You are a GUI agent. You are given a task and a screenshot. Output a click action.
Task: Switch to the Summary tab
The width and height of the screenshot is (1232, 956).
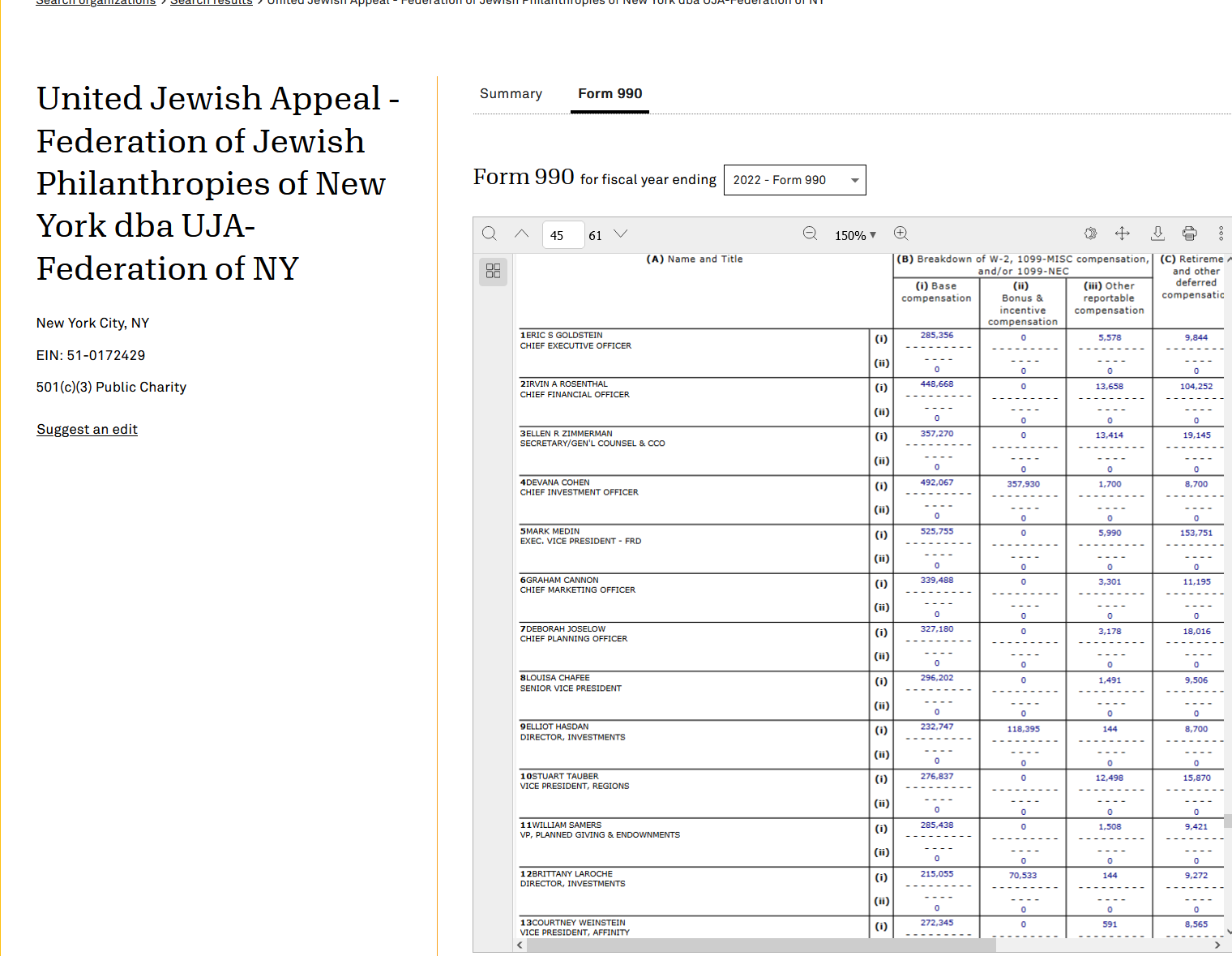coord(511,94)
